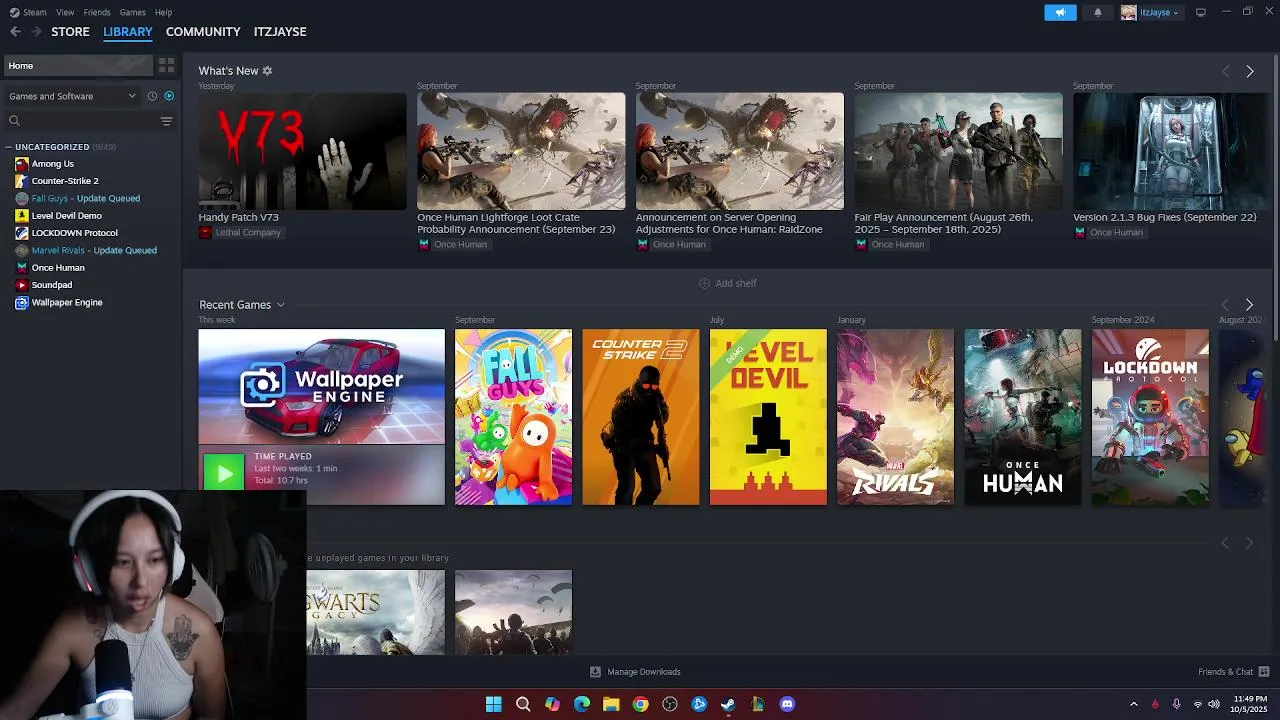
Task: Open the Recent Games shelf dropdown
Action: click(281, 305)
